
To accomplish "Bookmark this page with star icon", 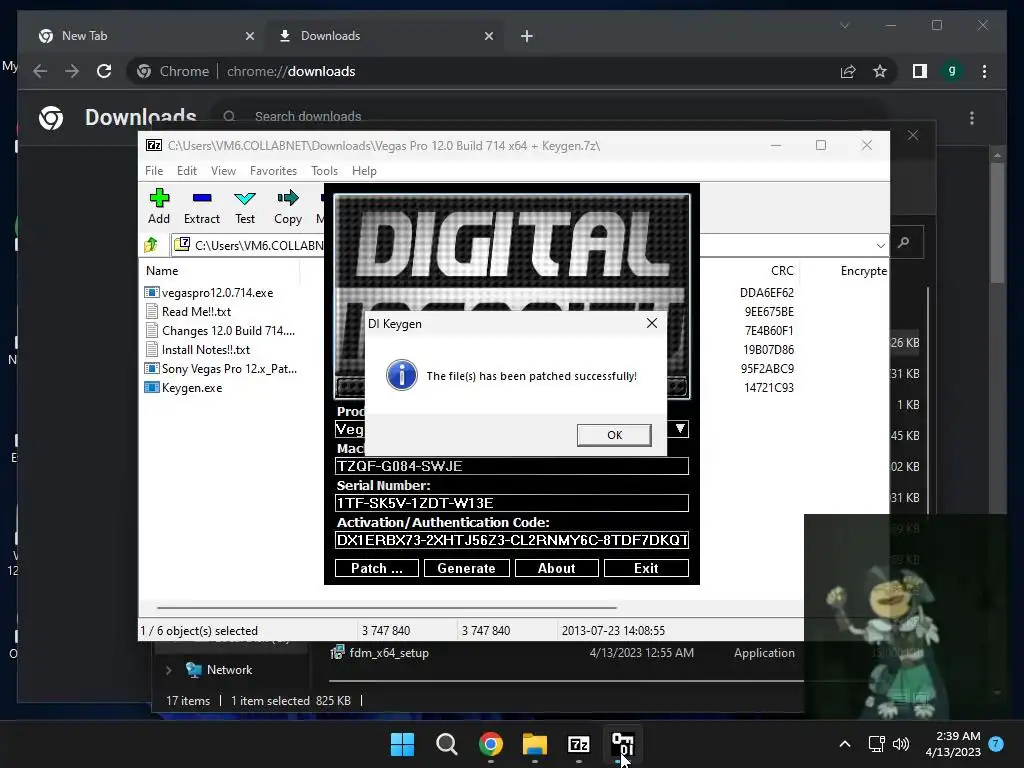I will pyautogui.click(x=880, y=71).
